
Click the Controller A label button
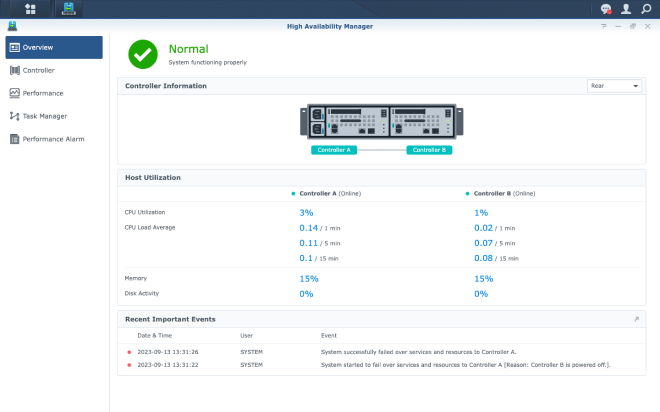pyautogui.click(x=333, y=150)
